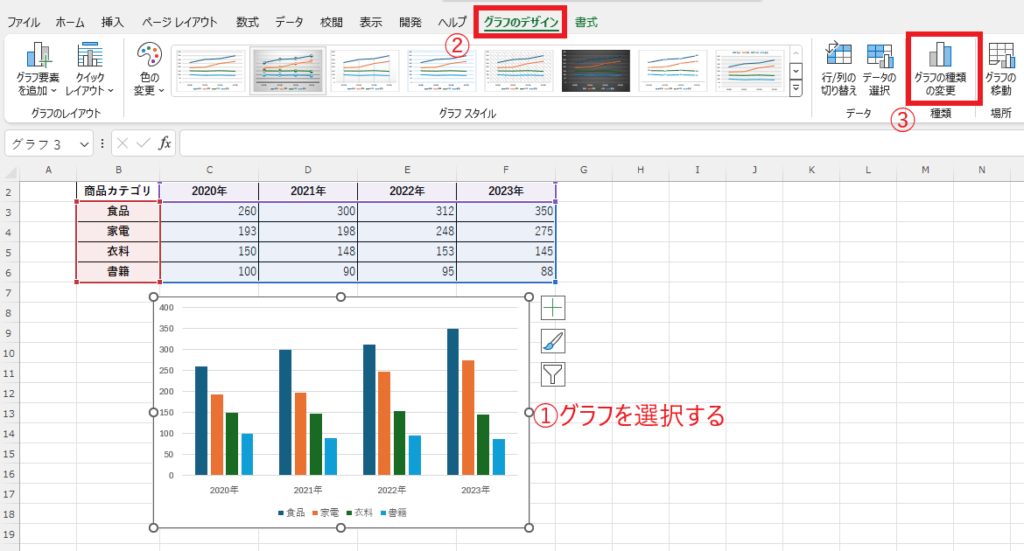Click cell with value 153
This screenshot has height=551, width=1024.
[x=407, y=251]
